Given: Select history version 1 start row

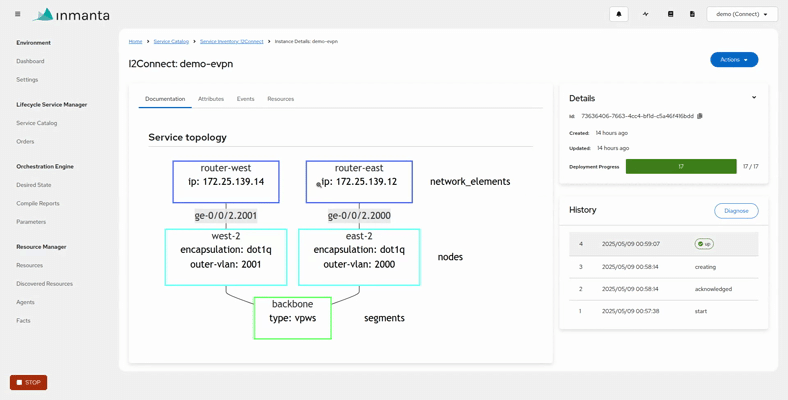Looking at the screenshot, I should point(663,311).
